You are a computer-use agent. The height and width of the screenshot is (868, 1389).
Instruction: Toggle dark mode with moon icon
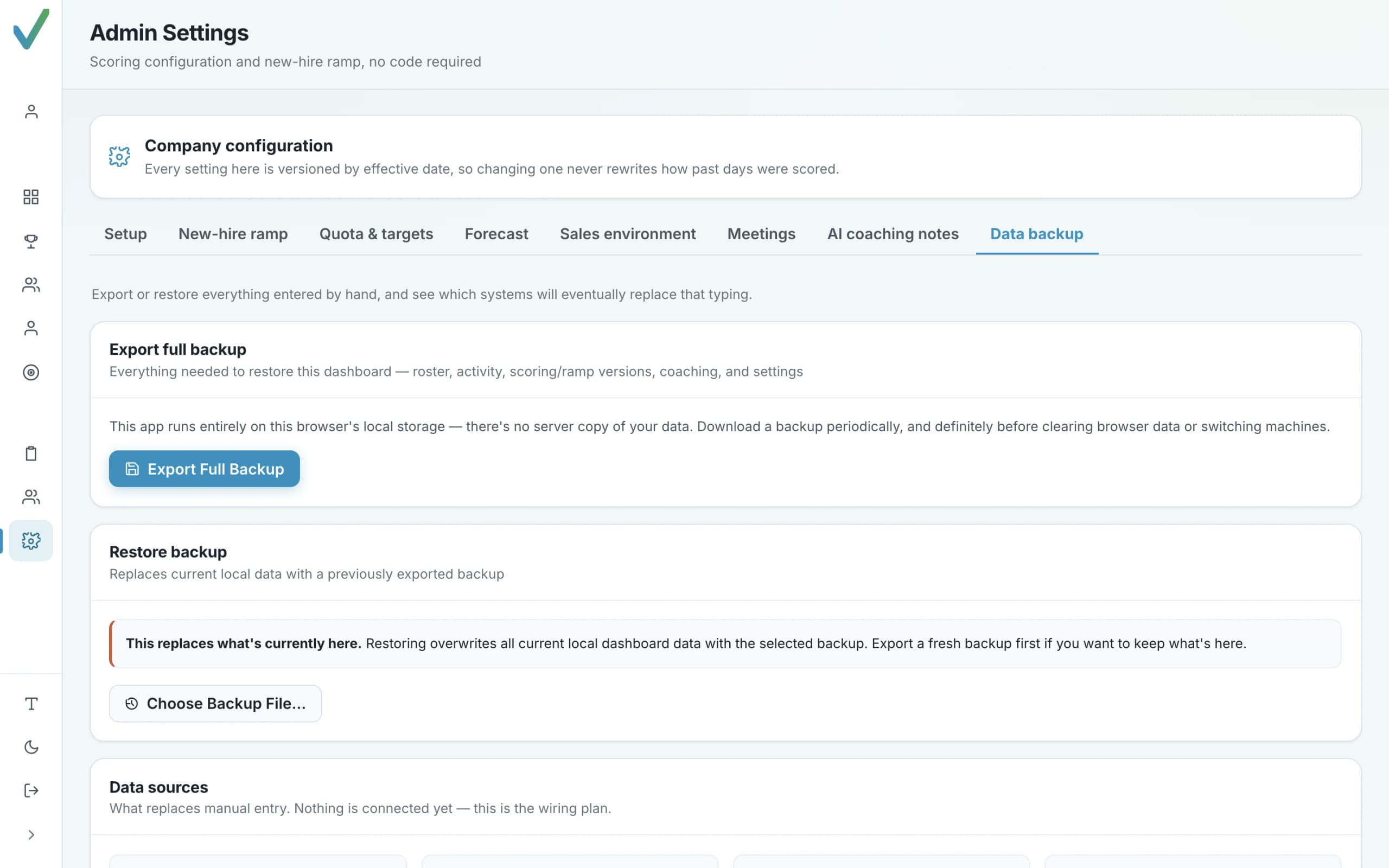pos(31,747)
